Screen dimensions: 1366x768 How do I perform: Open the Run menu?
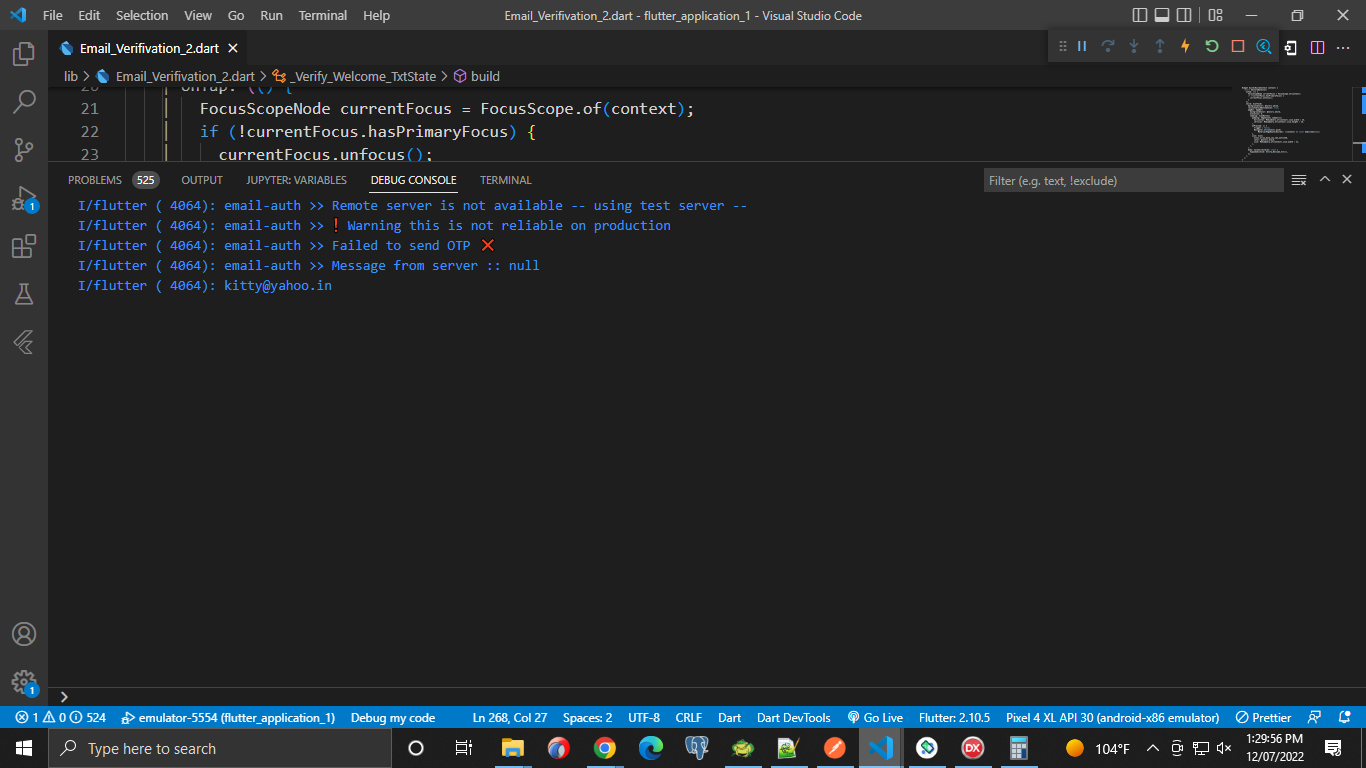pos(271,15)
